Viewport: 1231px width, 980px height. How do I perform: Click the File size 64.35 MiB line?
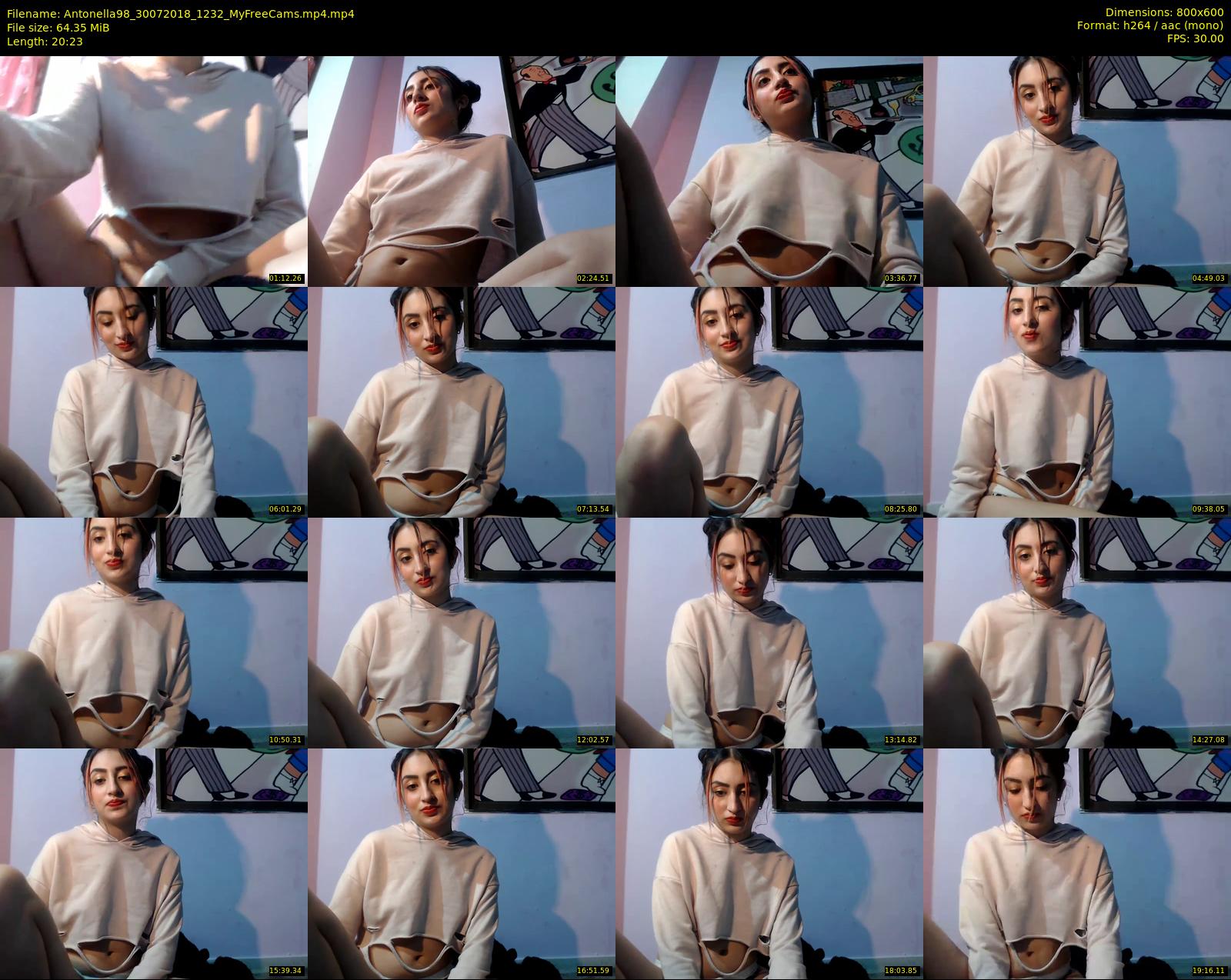[58, 28]
